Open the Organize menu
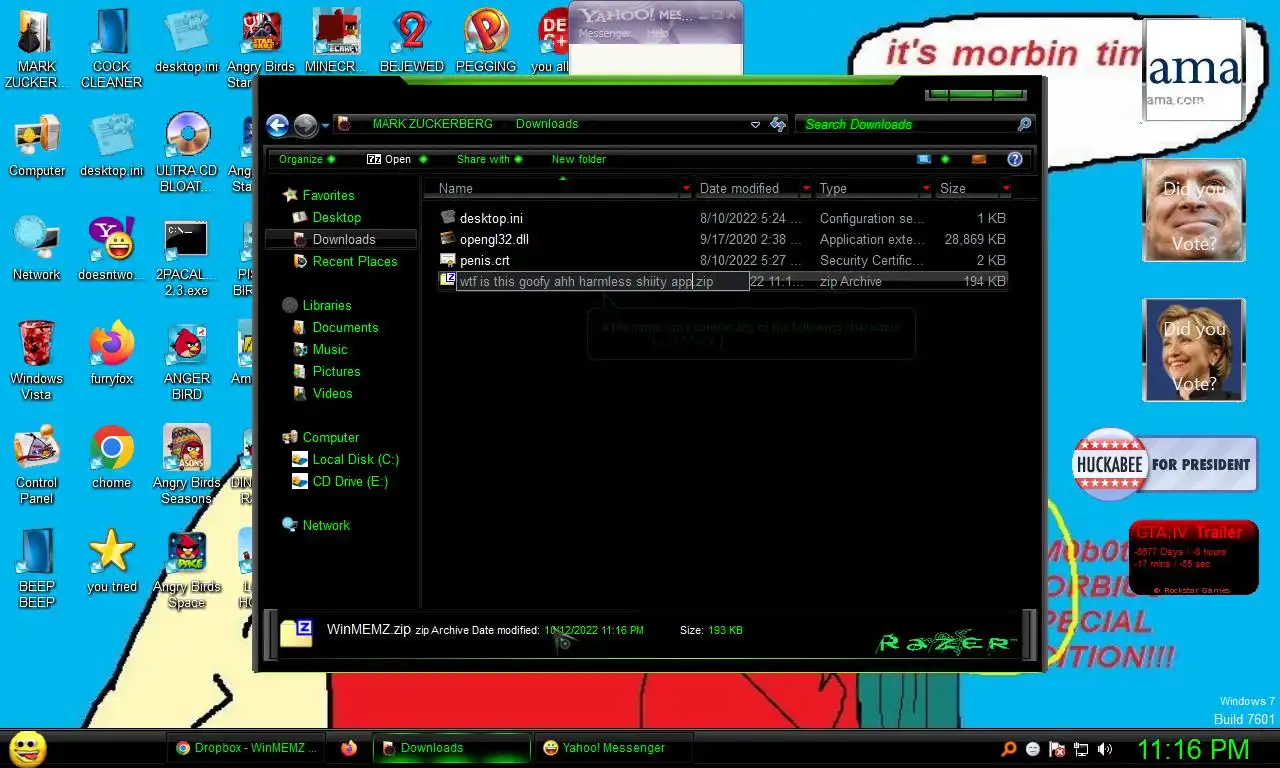1280x768 pixels. (307, 159)
